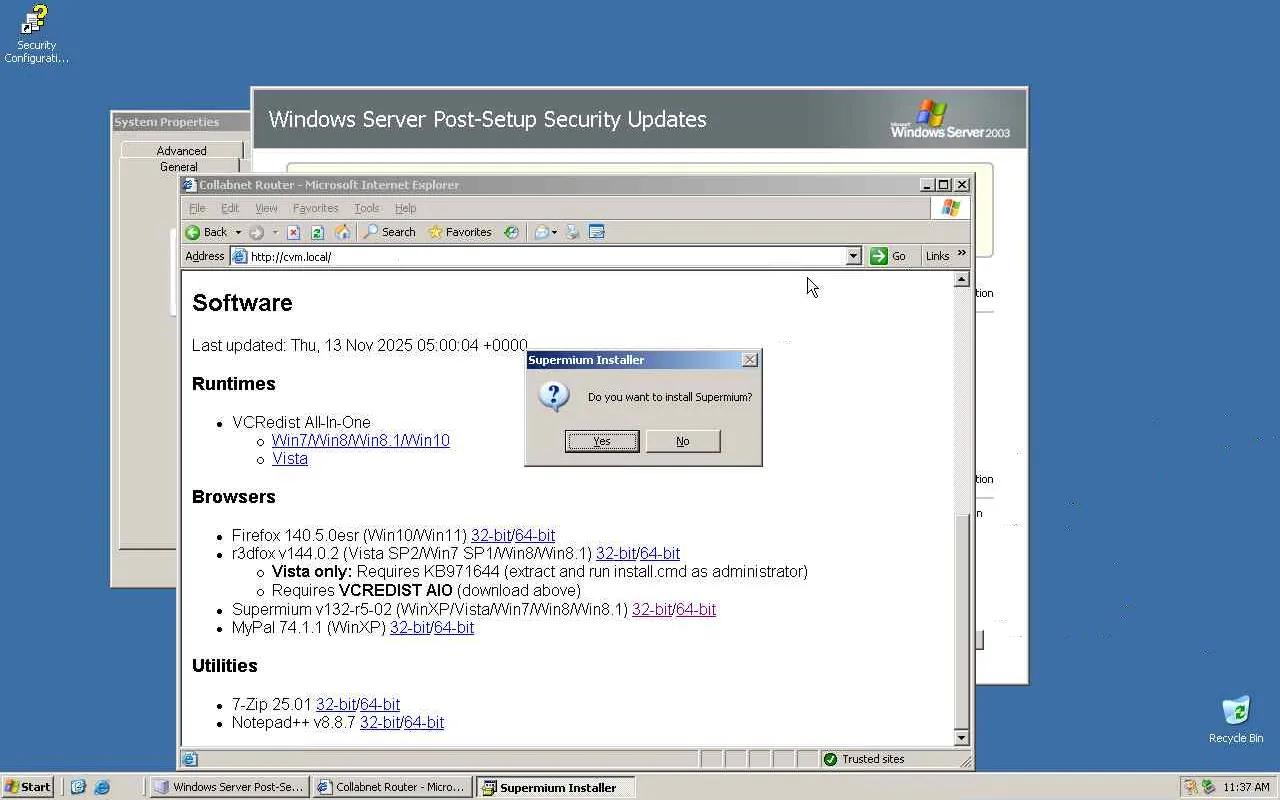Go back with the Back arrow icon
Screen dimensions: 1280x800
click(x=193, y=232)
